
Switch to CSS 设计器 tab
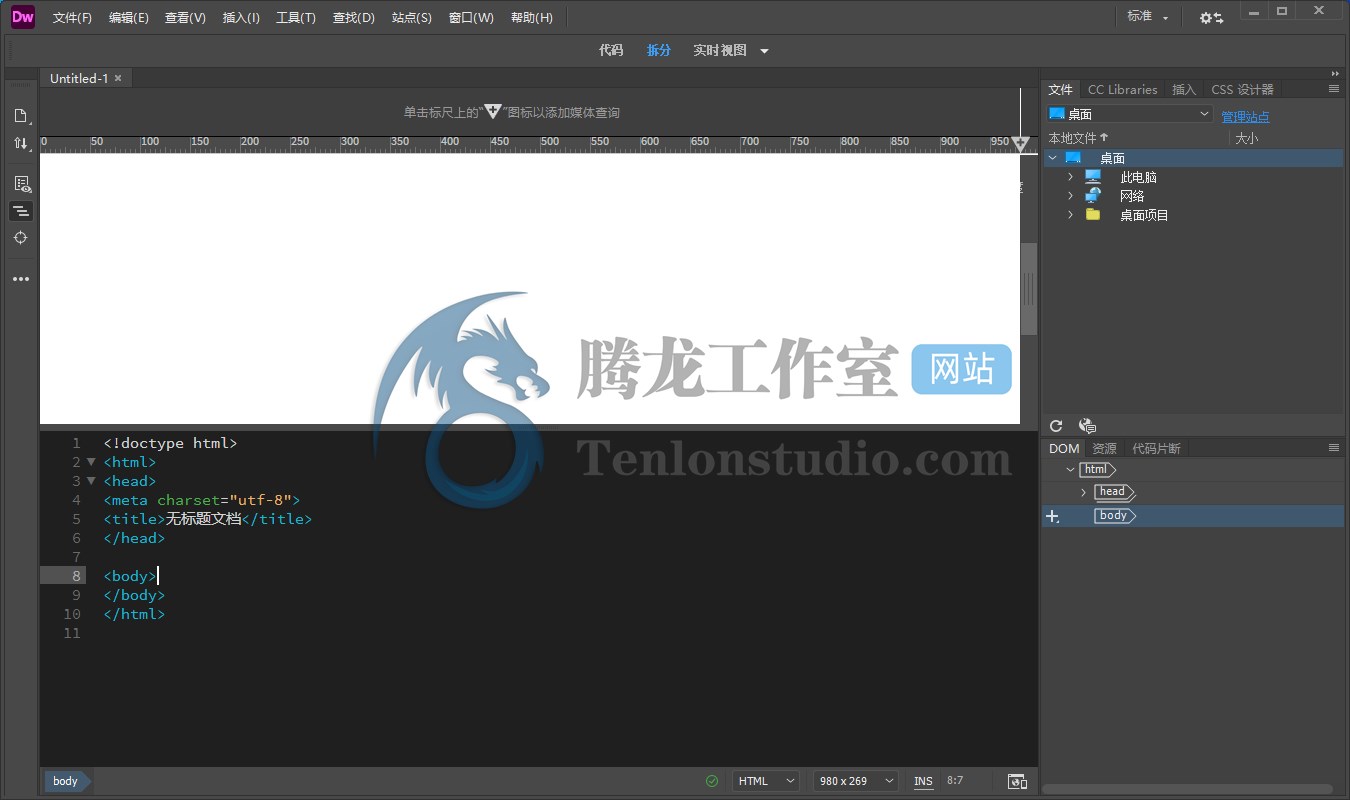pyautogui.click(x=1242, y=89)
